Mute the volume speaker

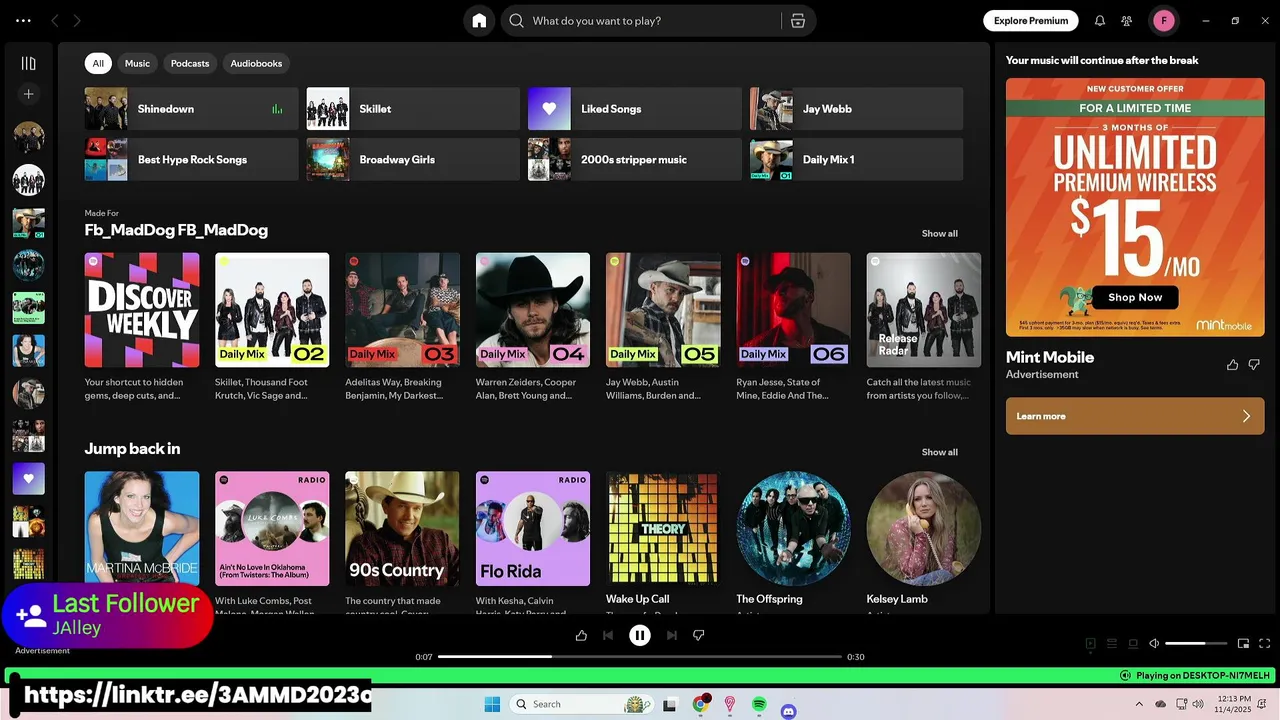1154,644
